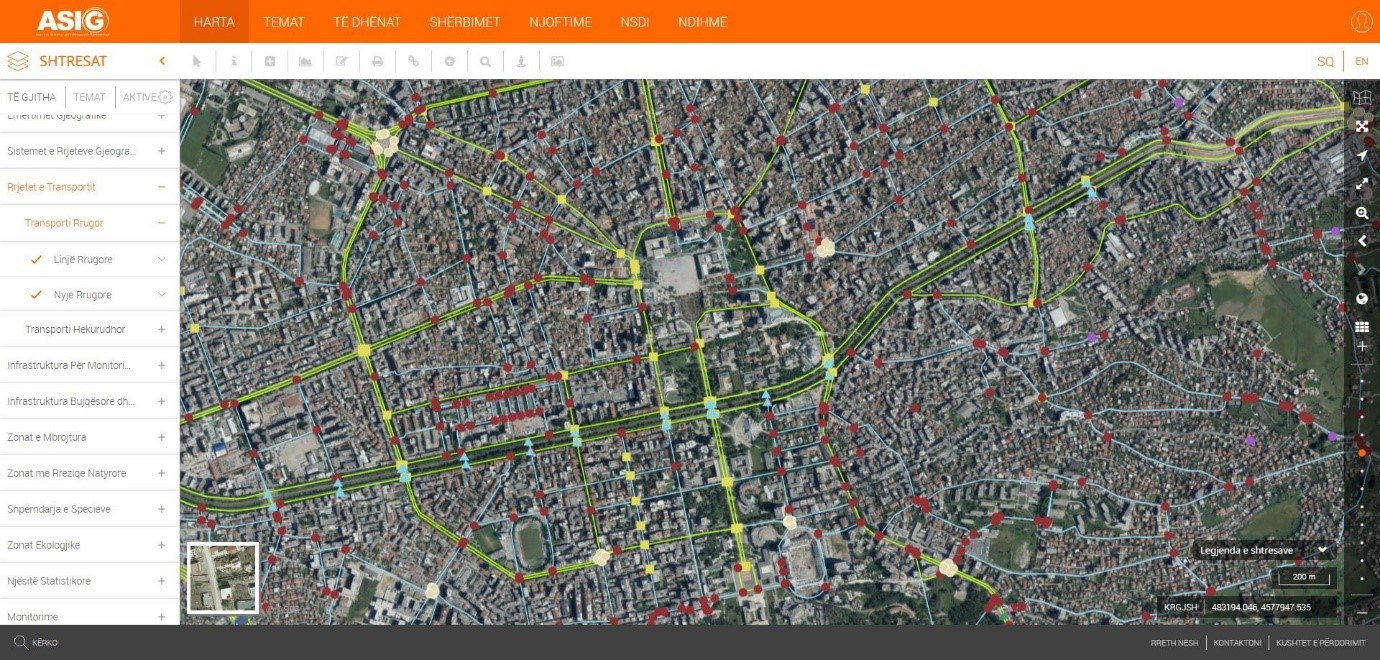Viewport: 1380px width, 660px height.
Task: Click the overview map thumbnail
Action: [x=223, y=578]
